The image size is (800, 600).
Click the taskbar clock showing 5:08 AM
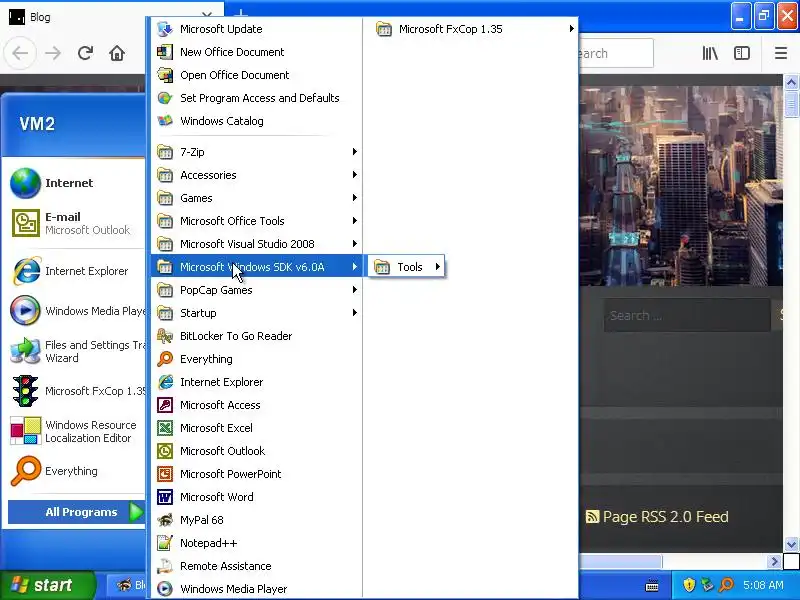(x=763, y=585)
